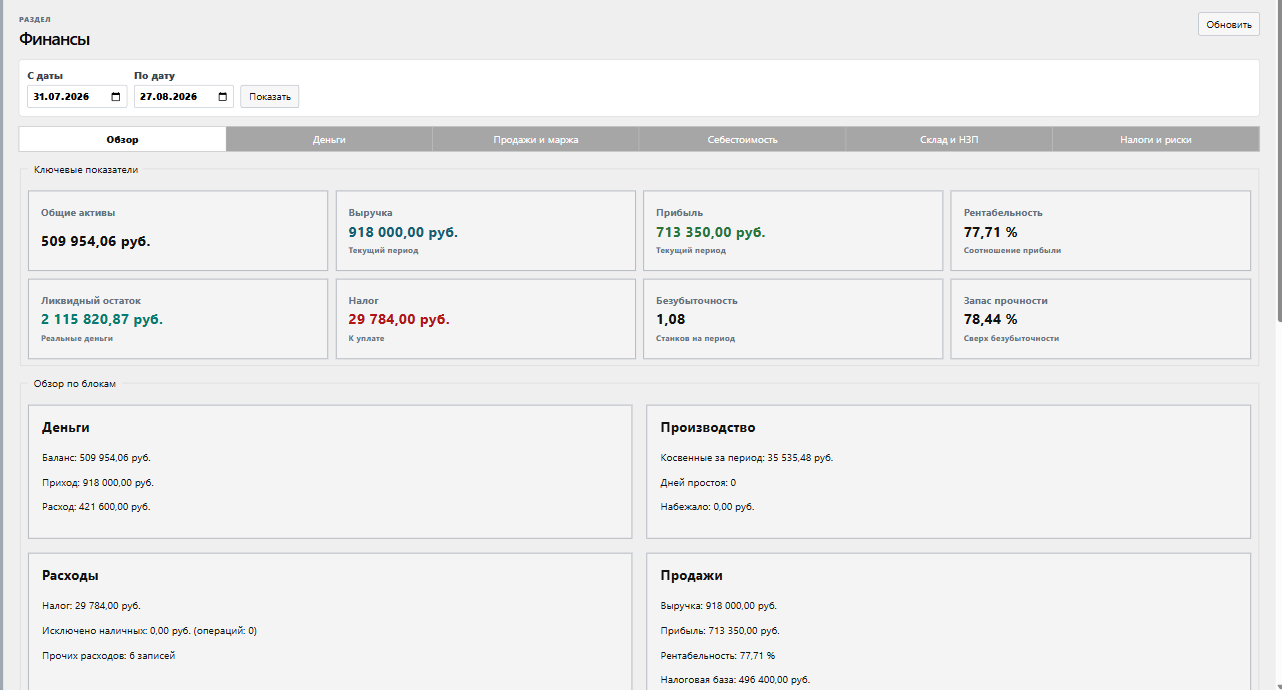
Task: Click 'Выручка: 918 000,00 руб.' in Продажи block
Action: [719, 606]
